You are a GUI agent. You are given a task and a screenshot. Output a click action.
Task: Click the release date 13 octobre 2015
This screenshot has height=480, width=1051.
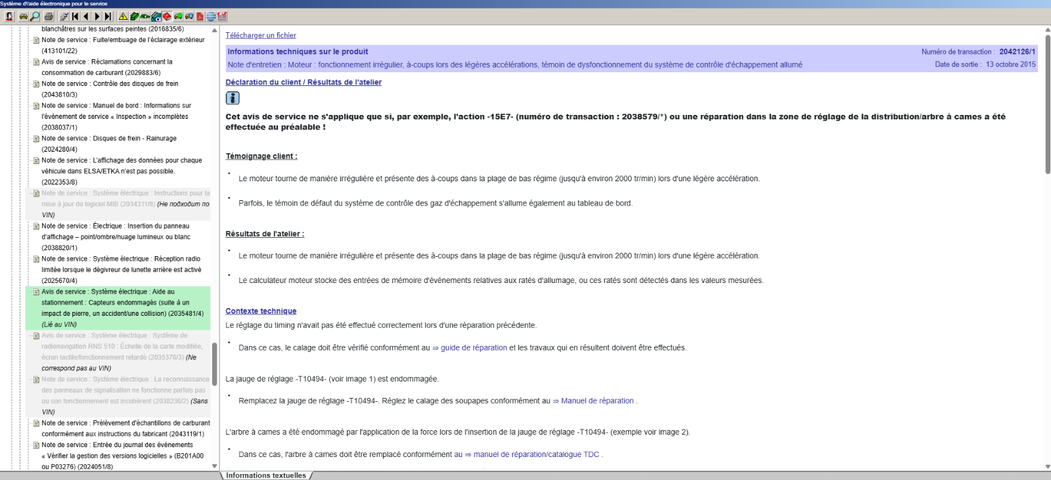[x=1010, y=65]
